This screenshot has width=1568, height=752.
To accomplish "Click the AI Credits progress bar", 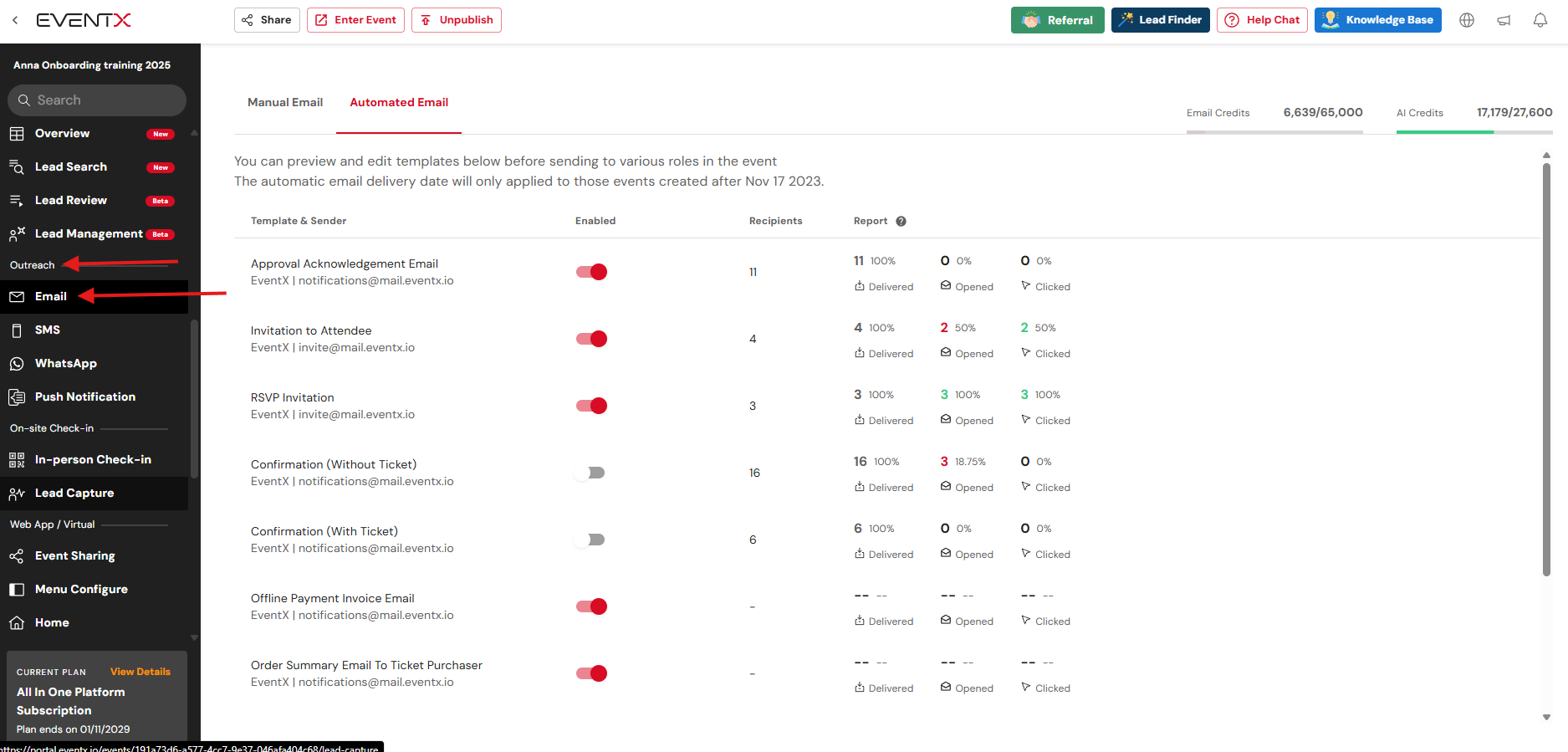I will (1474, 132).
